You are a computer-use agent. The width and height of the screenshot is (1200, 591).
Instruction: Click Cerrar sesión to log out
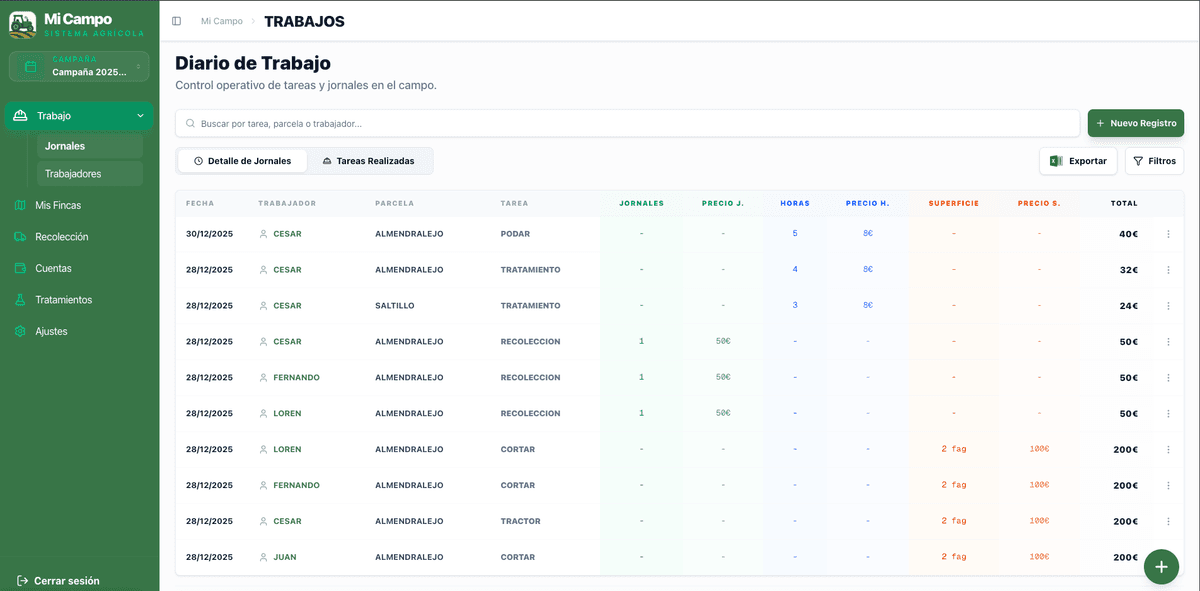[58, 581]
